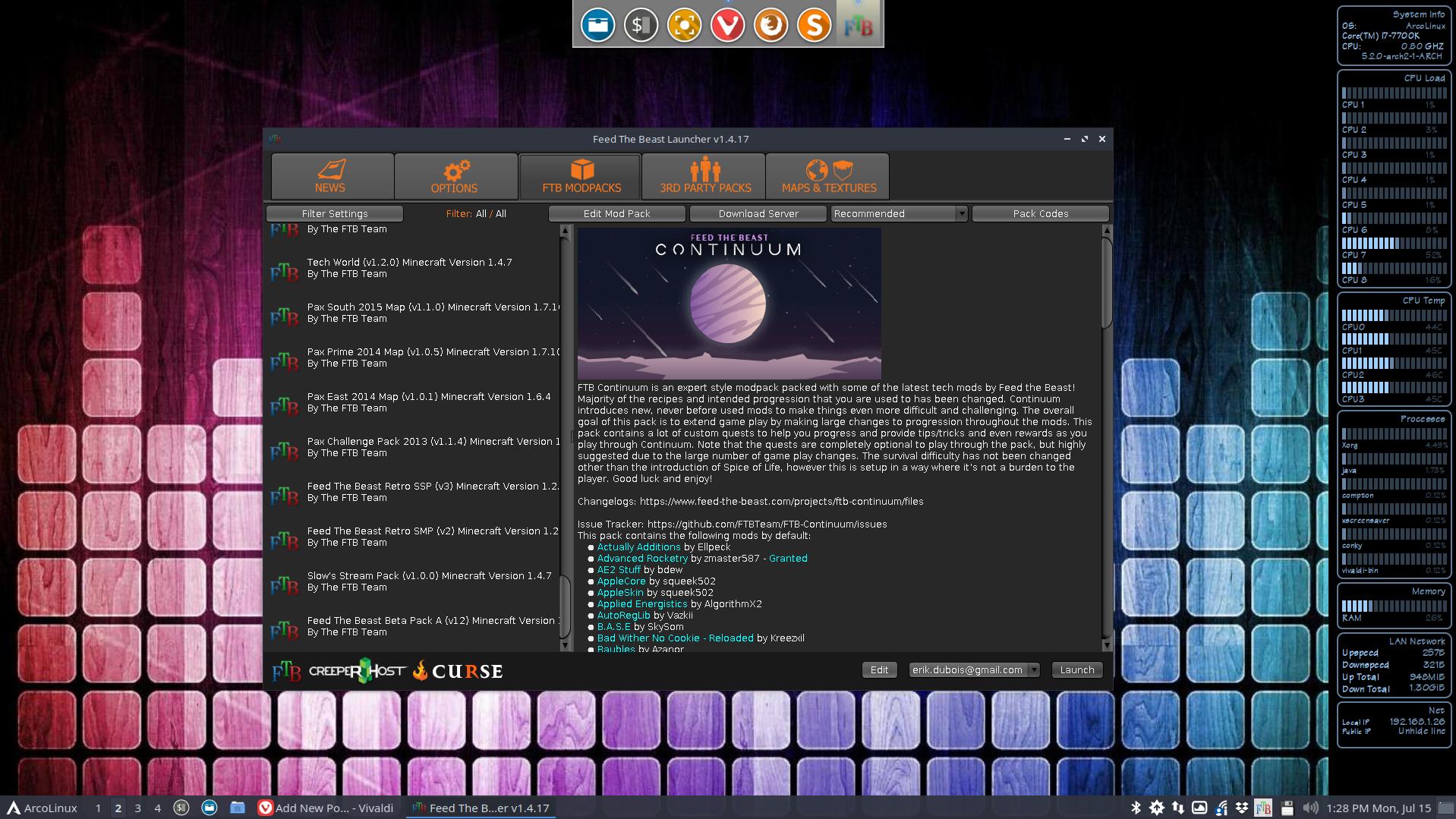
Task: Click the network transfer tray icon
Action: click(x=1177, y=808)
